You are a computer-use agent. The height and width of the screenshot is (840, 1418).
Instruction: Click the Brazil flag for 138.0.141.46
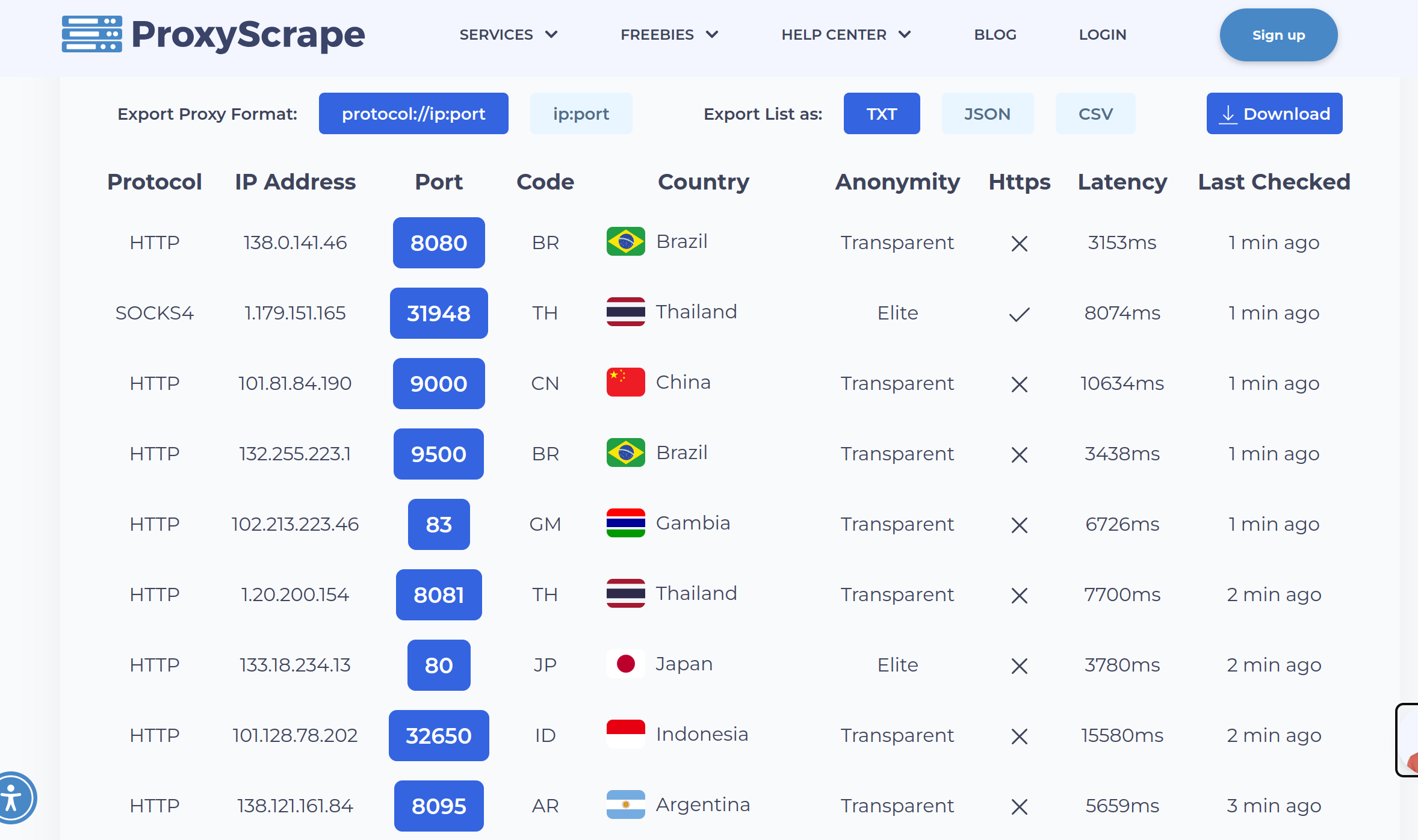pyautogui.click(x=625, y=241)
